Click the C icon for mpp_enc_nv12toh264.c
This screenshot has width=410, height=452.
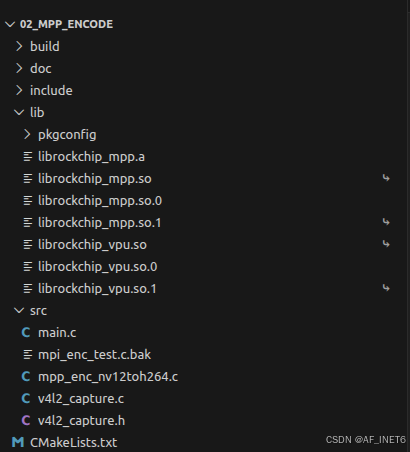[26, 377]
